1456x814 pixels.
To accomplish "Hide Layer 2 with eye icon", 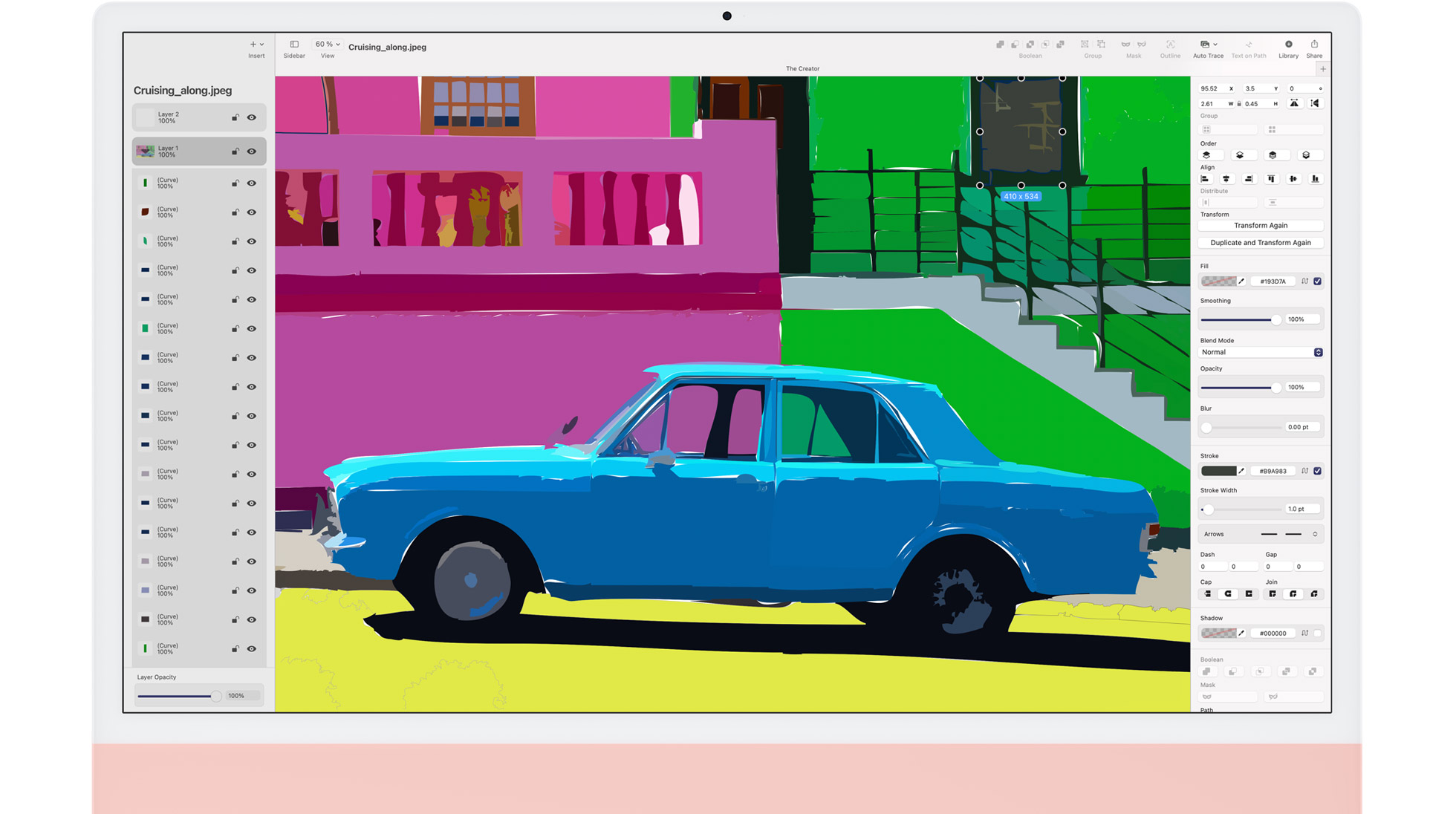I will 252,117.
